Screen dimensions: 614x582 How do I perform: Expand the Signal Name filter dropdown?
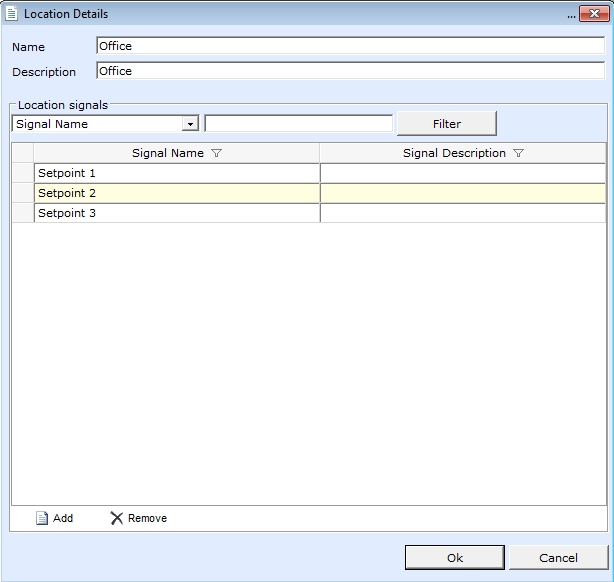(190, 124)
